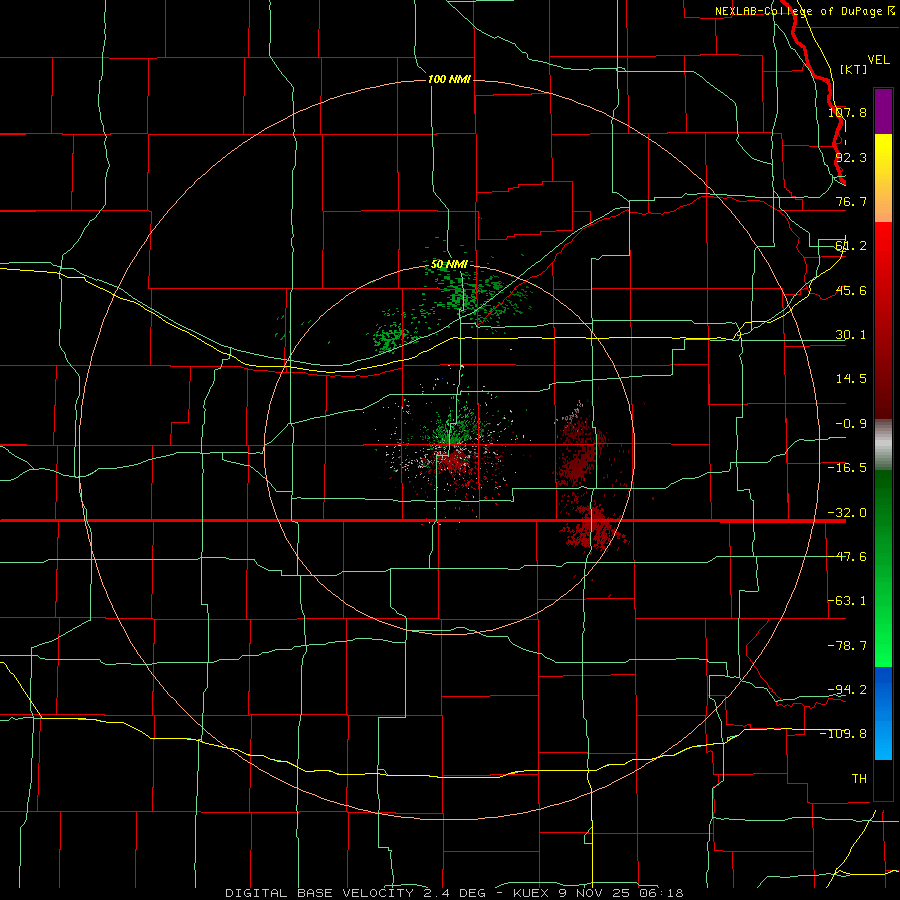Viewport: 900px width, 900px height.
Task: Select the 61.2 legend value
Action: [x=851, y=246]
